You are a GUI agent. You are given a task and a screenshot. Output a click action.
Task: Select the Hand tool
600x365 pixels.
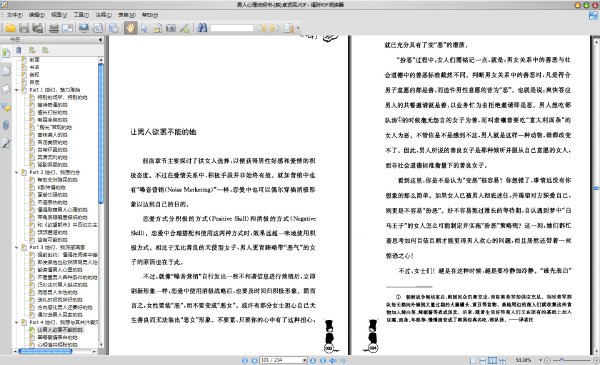pyautogui.click(x=130, y=28)
